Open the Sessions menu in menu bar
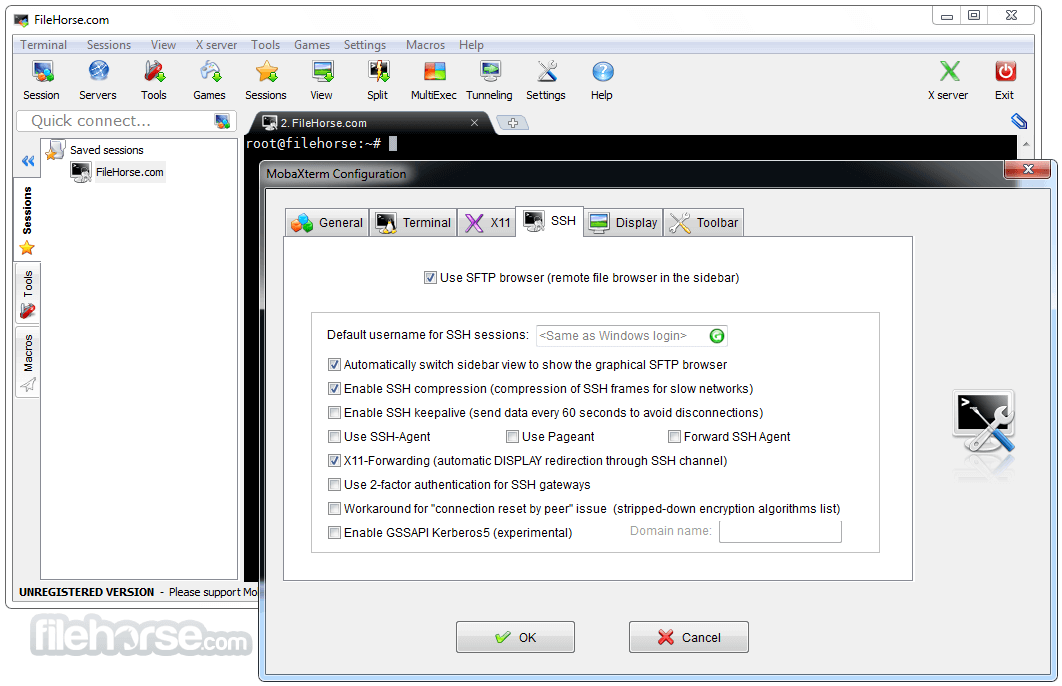Viewport: 1062px width, 686px height. point(108,45)
